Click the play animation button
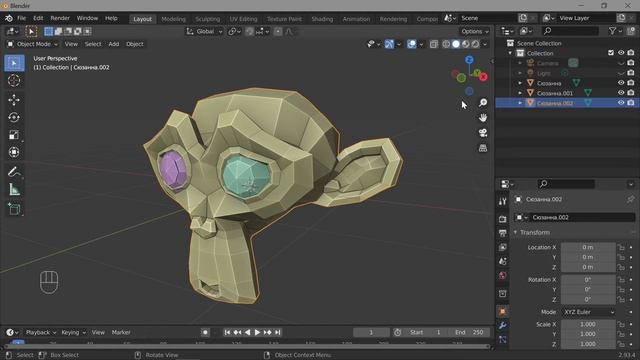 click(x=258, y=332)
